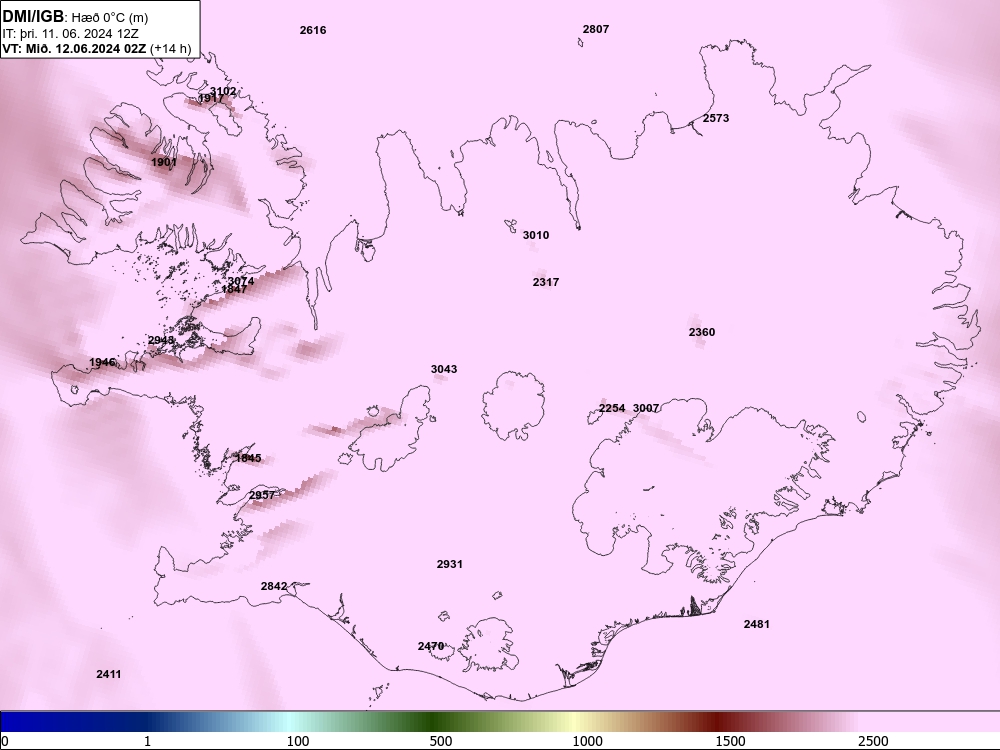The image size is (1000, 750).
Task: Click the map value 2842
Action: (274, 586)
